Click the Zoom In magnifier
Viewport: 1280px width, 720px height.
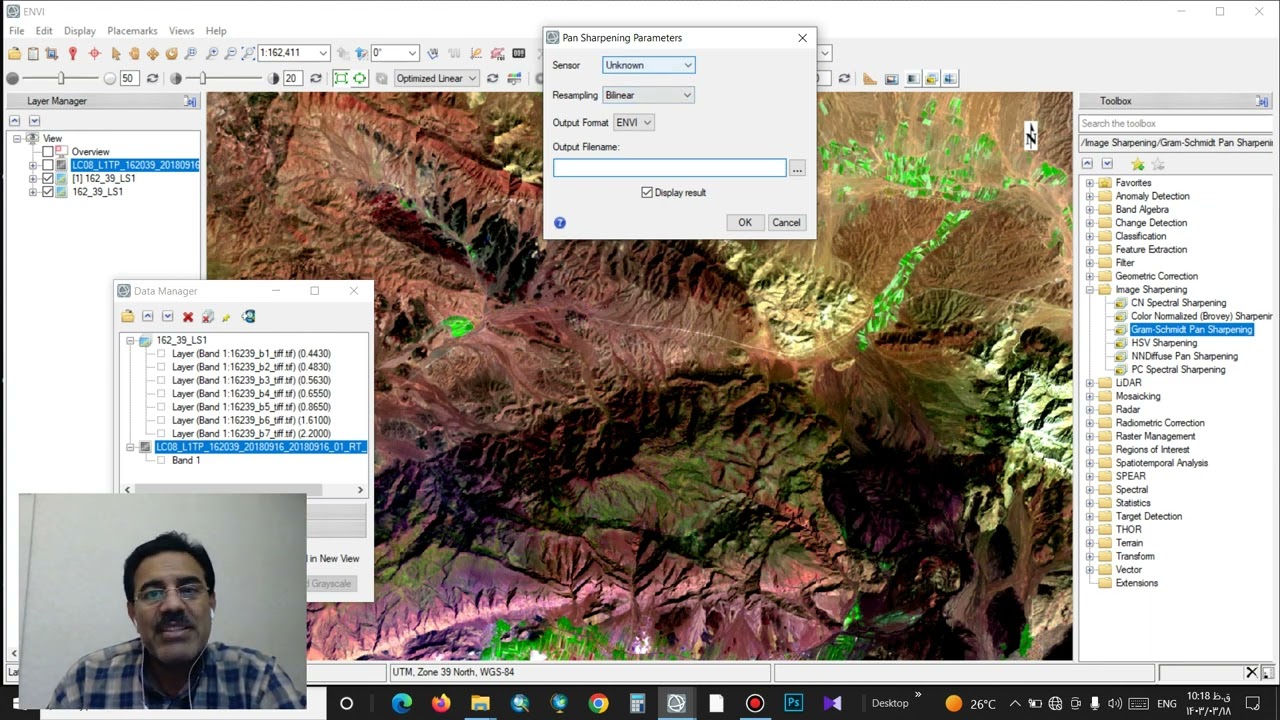click(211, 53)
